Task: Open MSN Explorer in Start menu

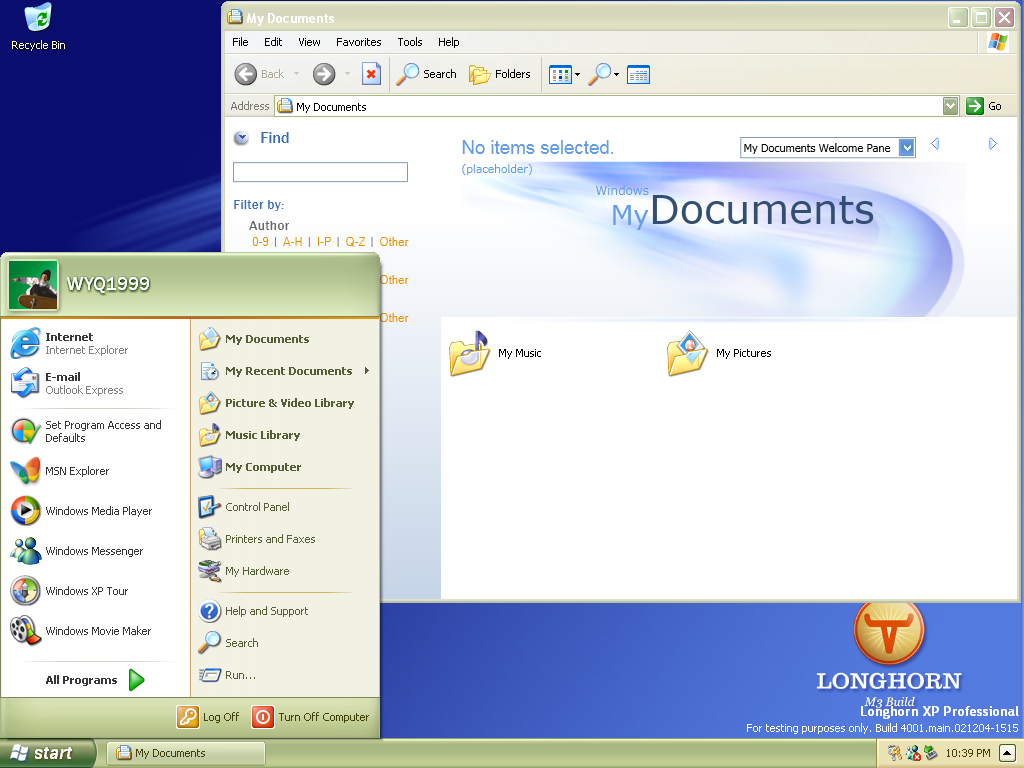Action: (76, 471)
